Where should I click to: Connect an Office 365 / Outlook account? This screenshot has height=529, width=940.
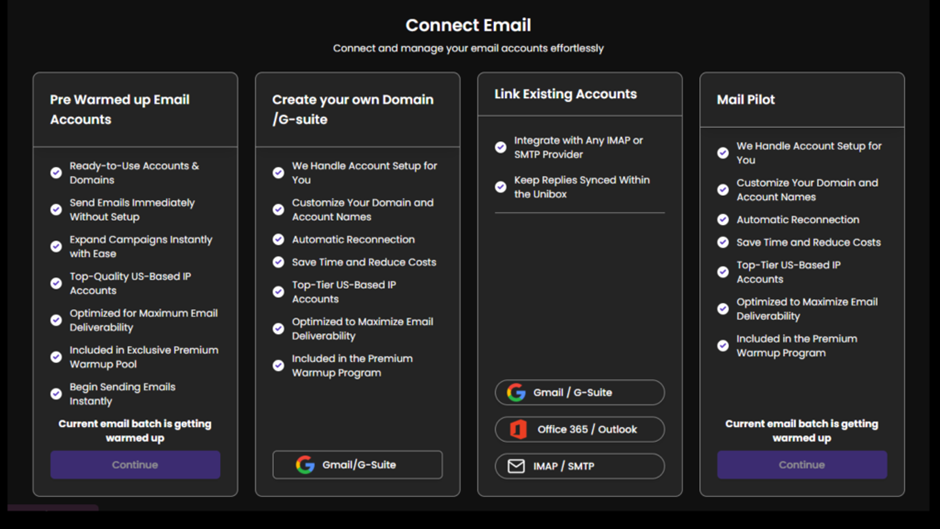(x=580, y=429)
